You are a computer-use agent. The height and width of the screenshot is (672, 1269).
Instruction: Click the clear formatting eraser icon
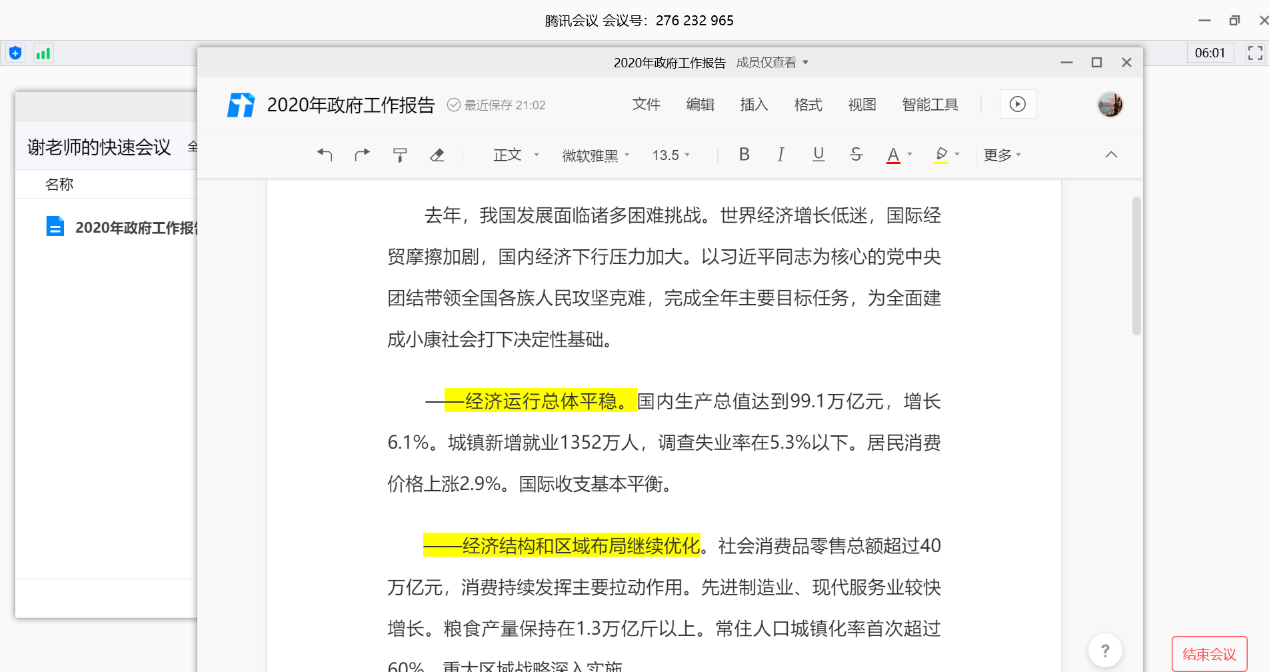(436, 155)
